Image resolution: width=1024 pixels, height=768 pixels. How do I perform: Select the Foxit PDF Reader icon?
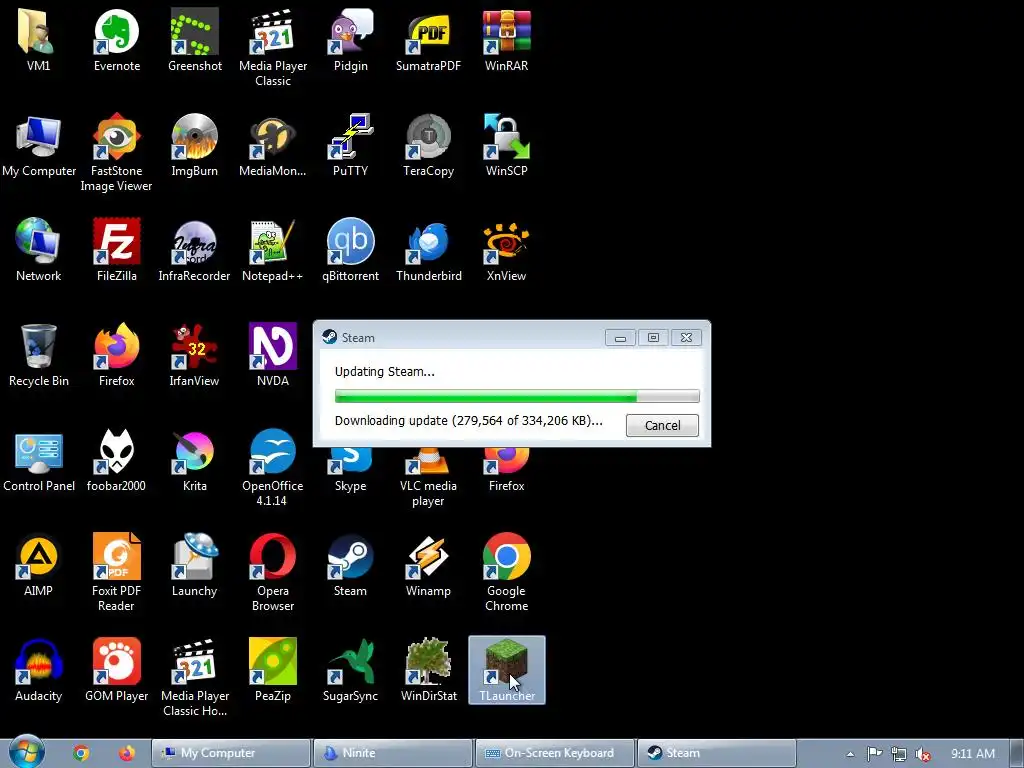116,573
